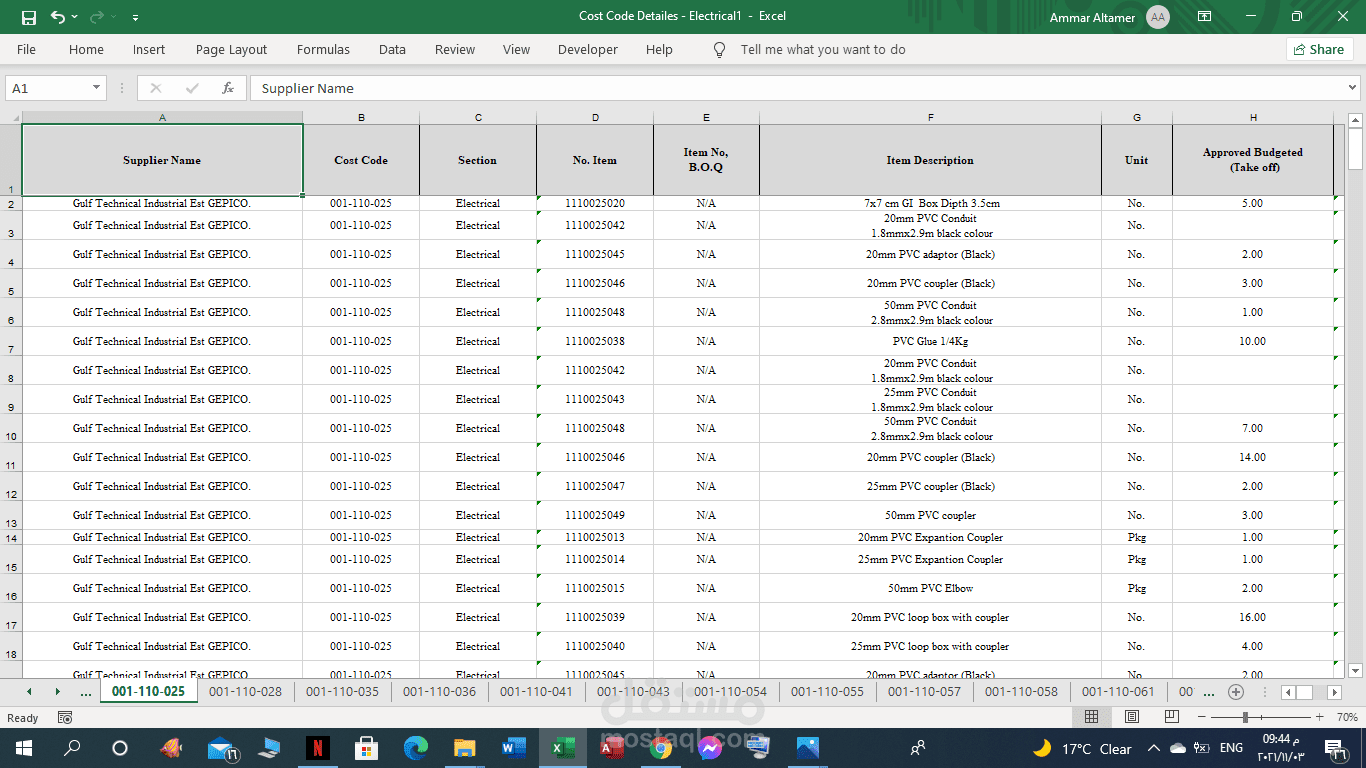Screen dimensions: 1366x768
Task: Click the Share button
Action: 1319,49
